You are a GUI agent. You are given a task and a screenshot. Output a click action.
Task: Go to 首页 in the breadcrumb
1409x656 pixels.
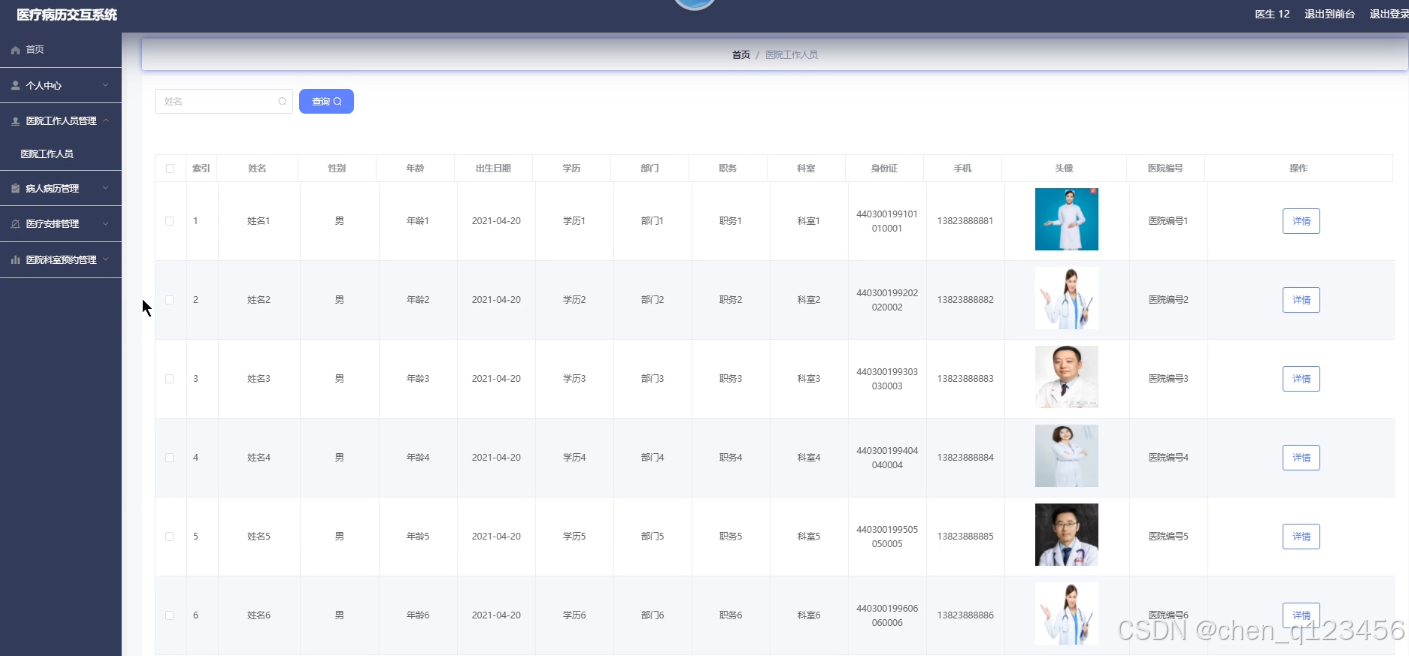click(x=741, y=55)
